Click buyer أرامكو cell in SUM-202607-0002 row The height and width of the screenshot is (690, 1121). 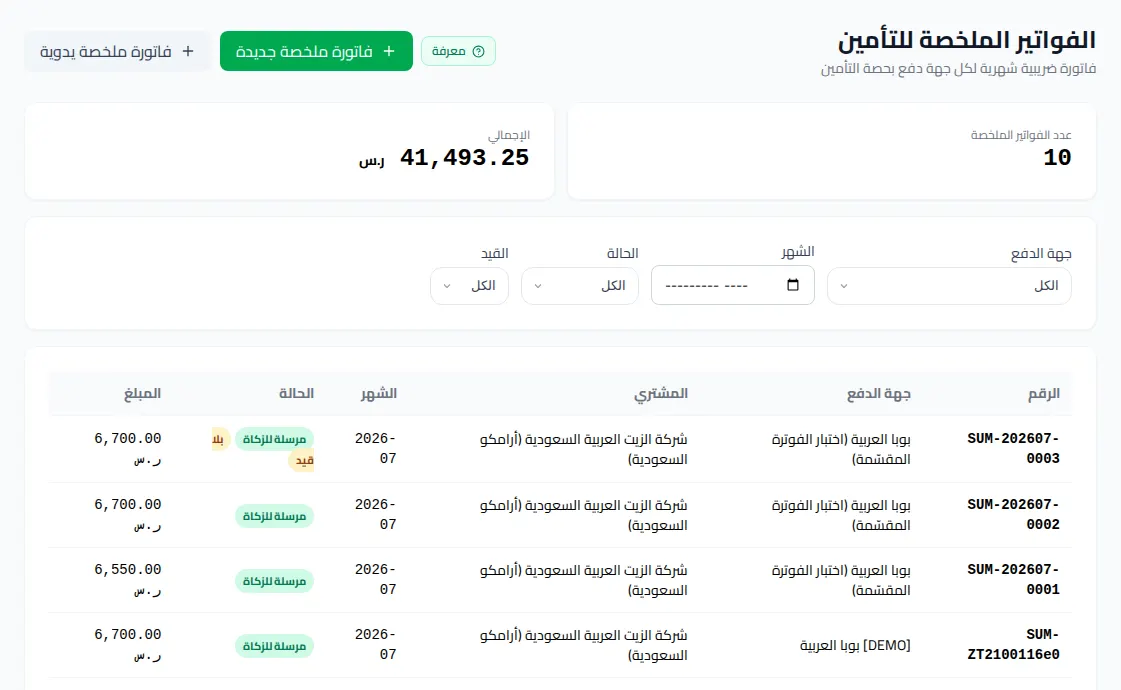(x=583, y=515)
